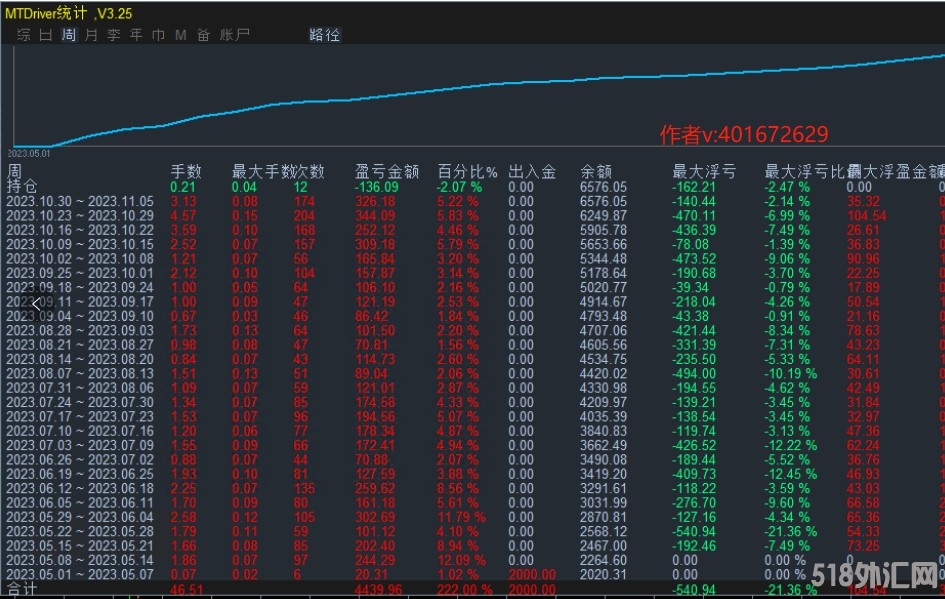Click the 326.18 profit amount cell
This screenshot has height=599, width=945.
pyautogui.click(x=375, y=201)
